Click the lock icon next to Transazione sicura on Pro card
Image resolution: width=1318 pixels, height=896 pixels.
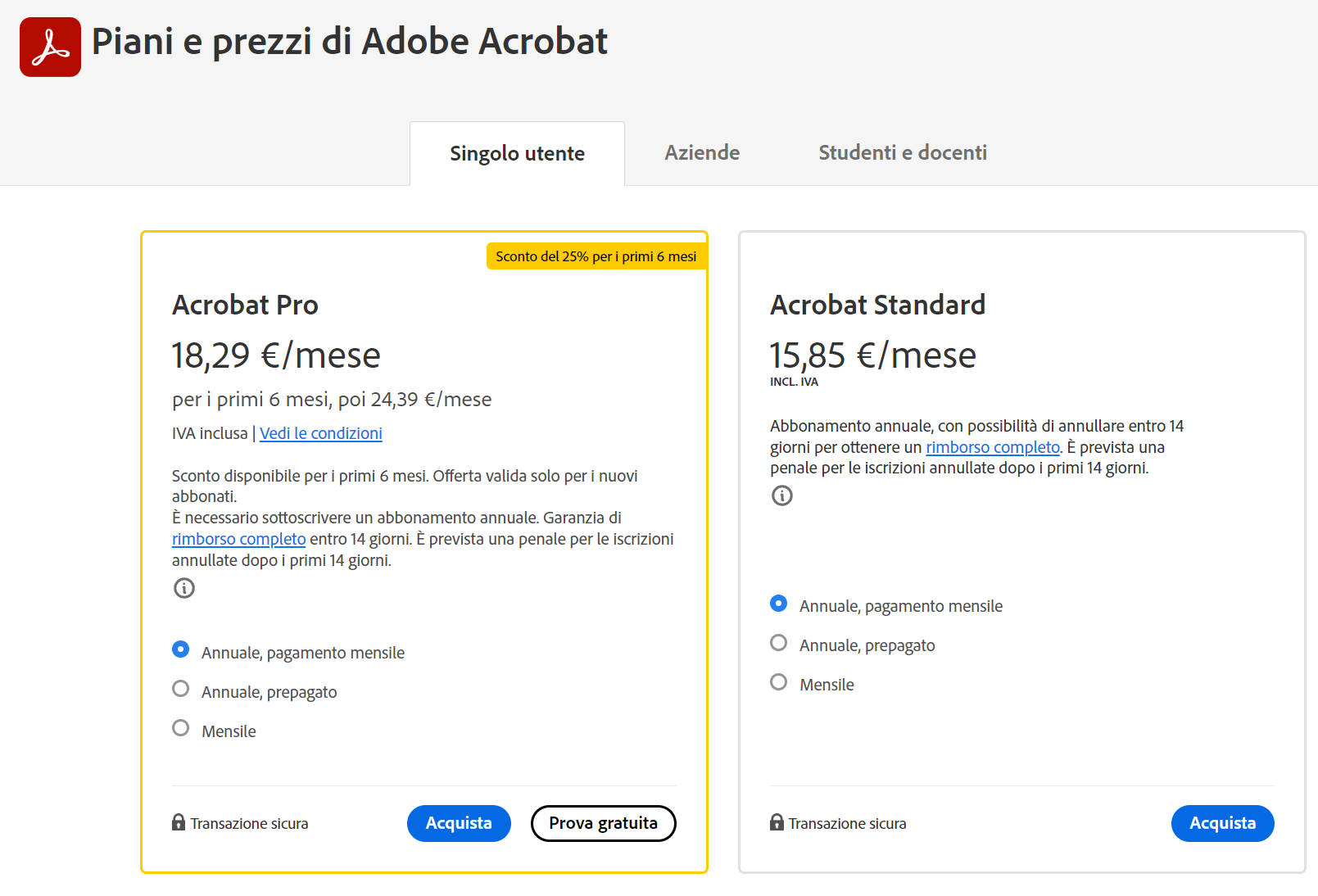coord(179,822)
